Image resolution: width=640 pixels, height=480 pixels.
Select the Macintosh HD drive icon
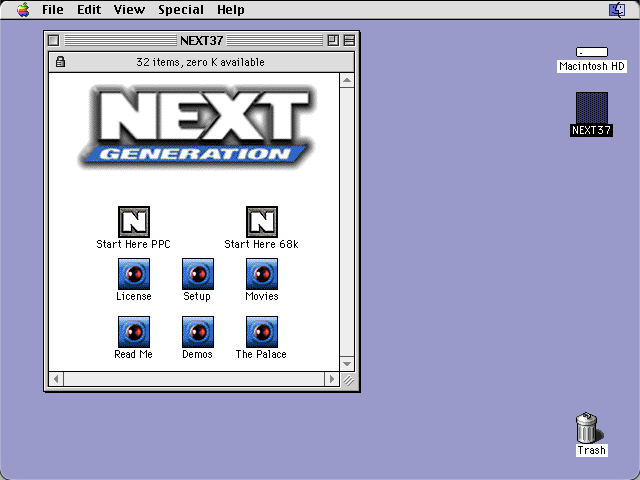click(x=592, y=52)
